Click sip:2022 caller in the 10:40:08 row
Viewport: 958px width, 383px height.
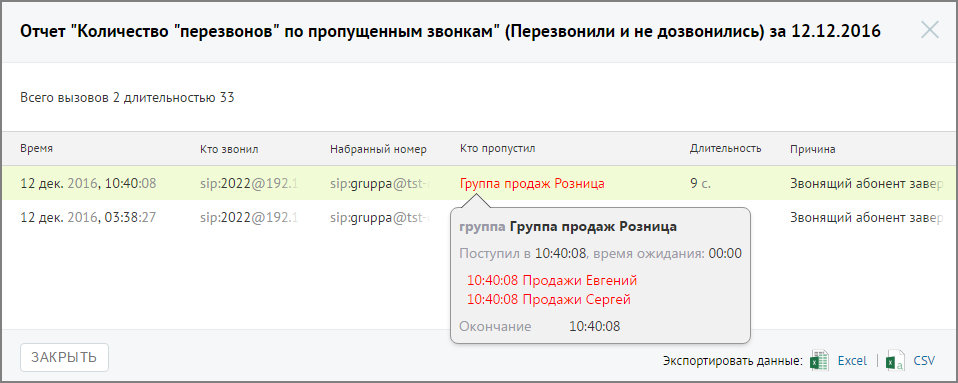(249, 183)
